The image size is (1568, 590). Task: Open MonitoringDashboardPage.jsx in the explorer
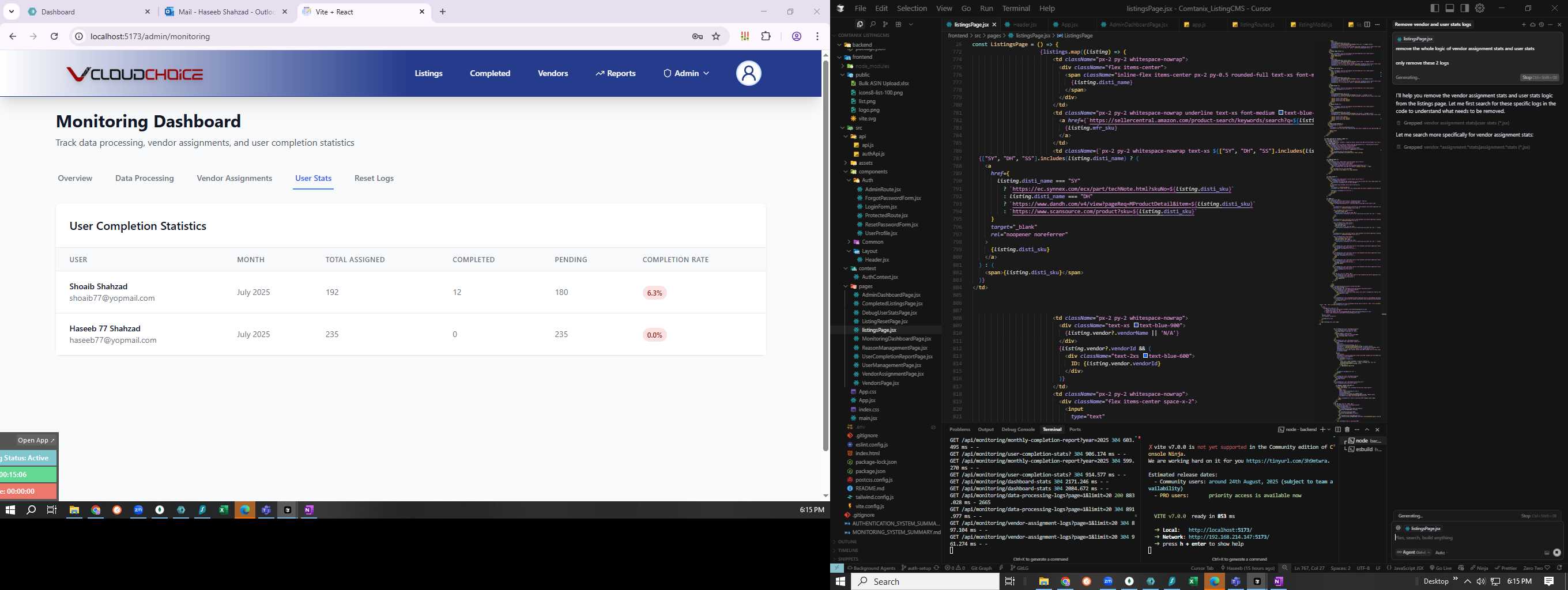[896, 339]
